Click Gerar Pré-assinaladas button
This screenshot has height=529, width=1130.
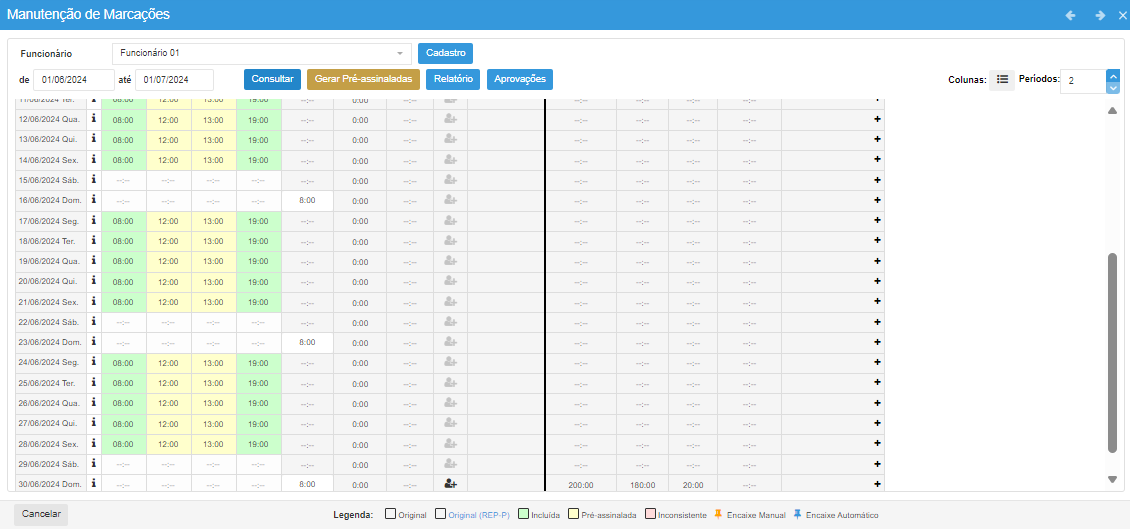click(363, 79)
